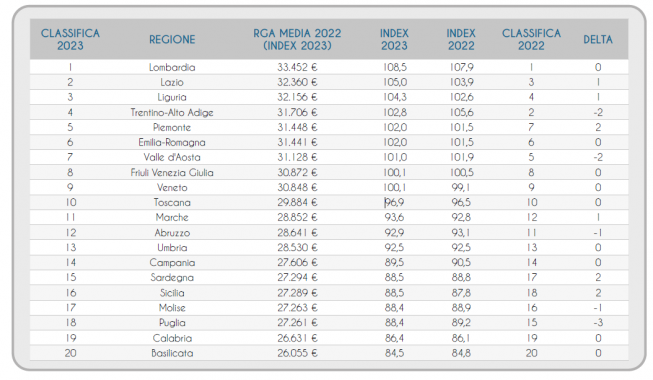653x380 pixels.
Task: Click the RGA MEDIA 2022 header
Action: click(297, 40)
